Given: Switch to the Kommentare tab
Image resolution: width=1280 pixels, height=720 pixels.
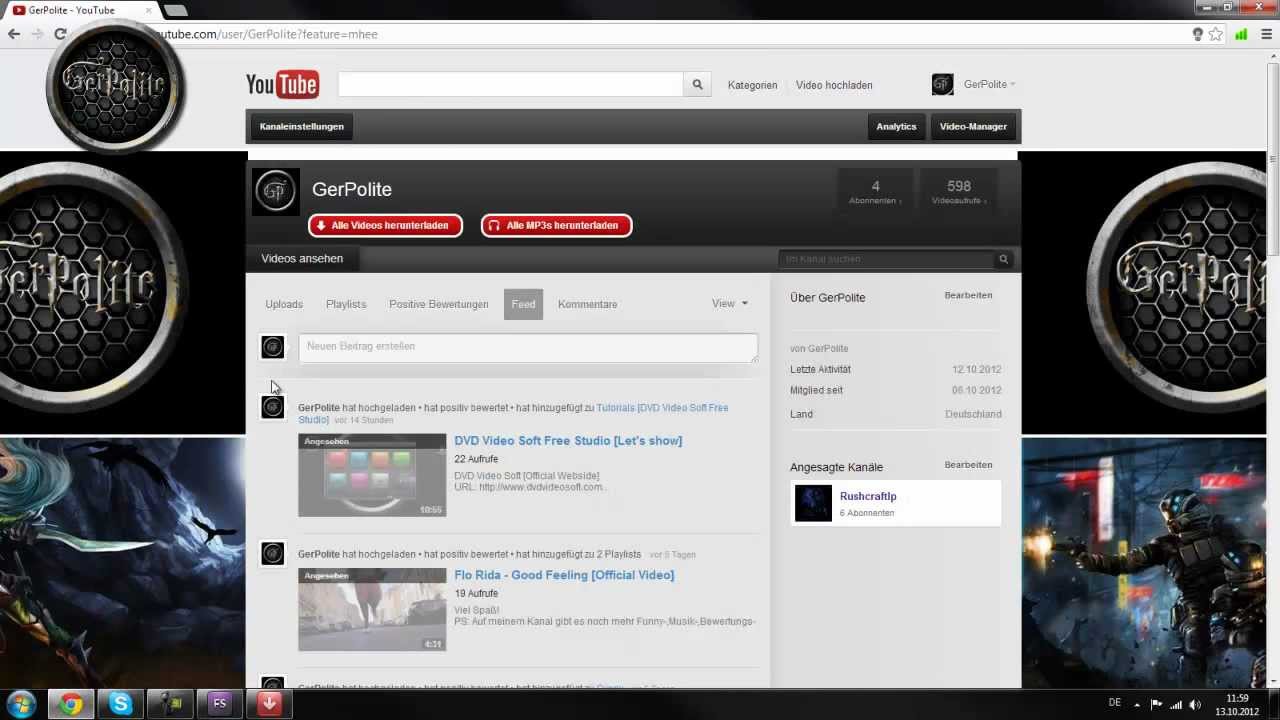Looking at the screenshot, I should [x=587, y=304].
